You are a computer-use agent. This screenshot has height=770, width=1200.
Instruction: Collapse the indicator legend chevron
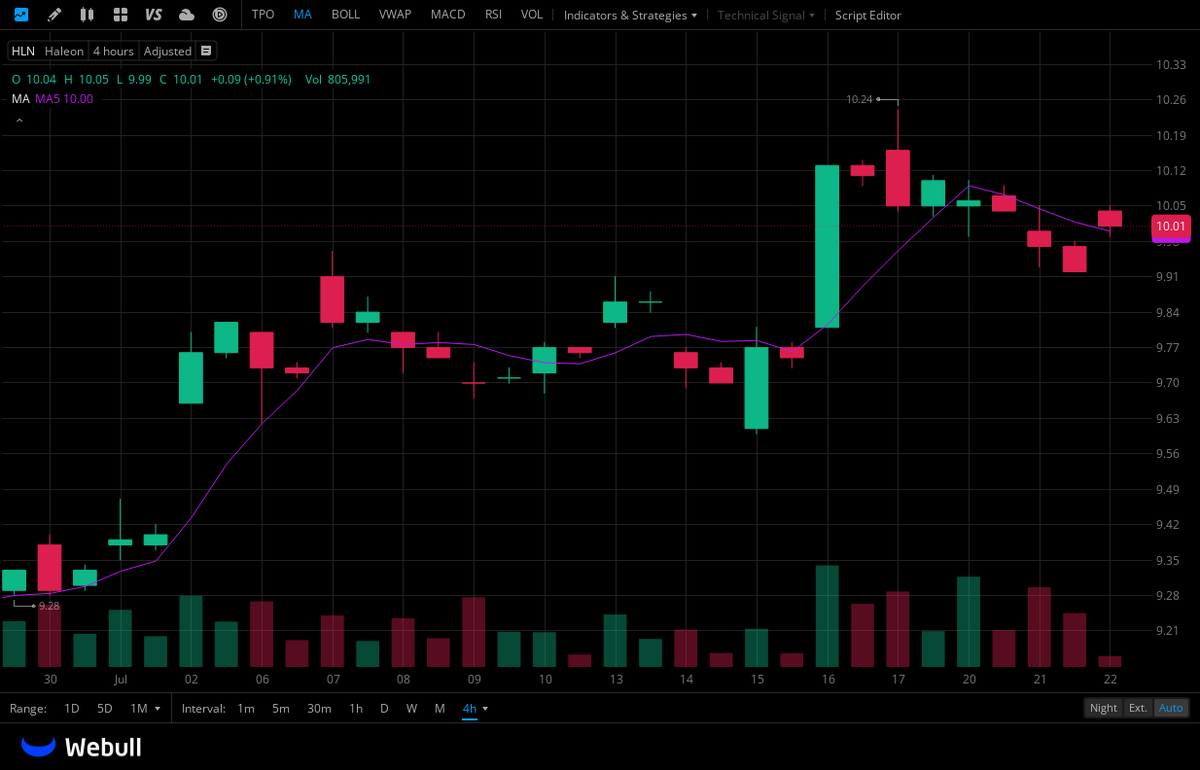coord(17,120)
